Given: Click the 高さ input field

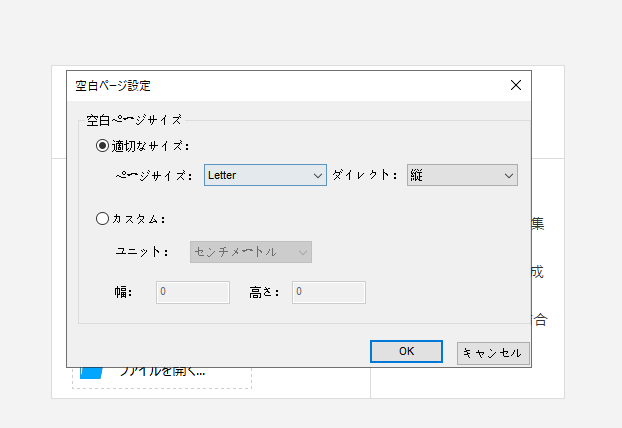Looking at the screenshot, I should tap(329, 292).
